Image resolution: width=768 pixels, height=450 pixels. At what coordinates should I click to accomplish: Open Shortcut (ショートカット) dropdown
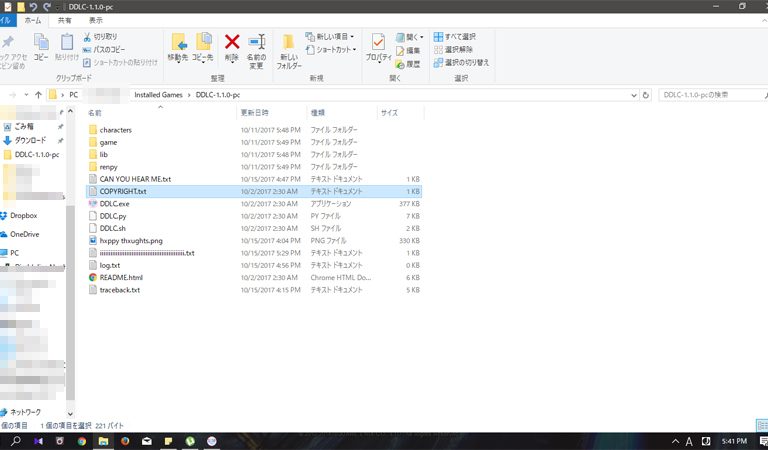point(331,49)
